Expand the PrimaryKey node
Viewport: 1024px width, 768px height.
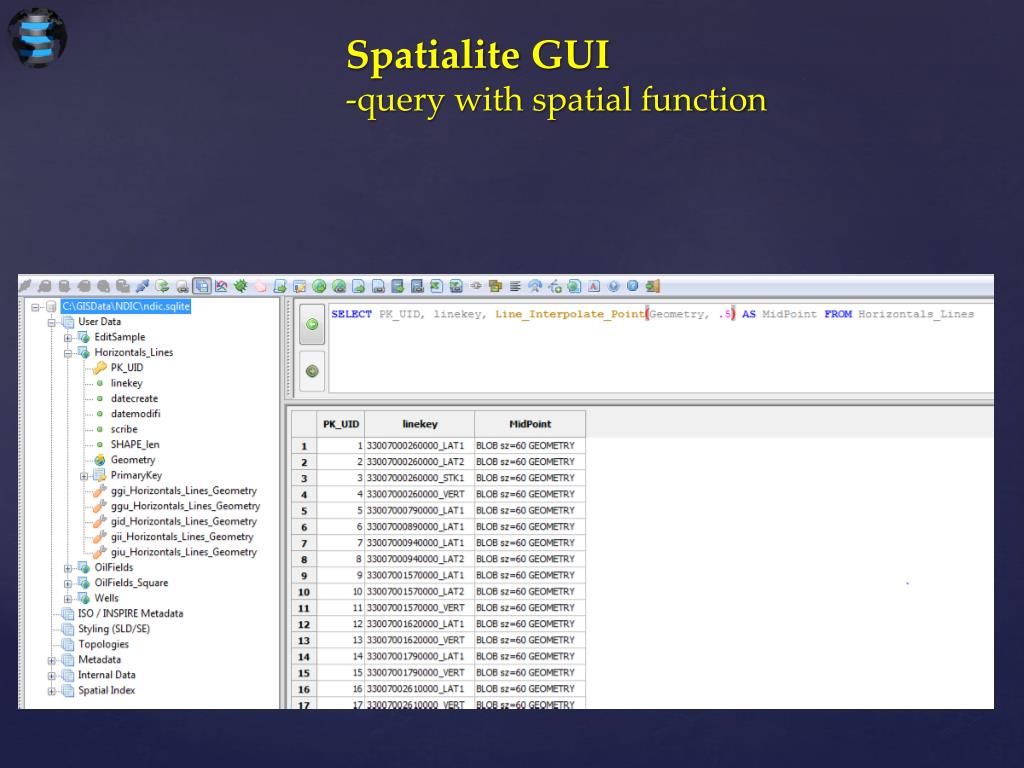(84, 476)
